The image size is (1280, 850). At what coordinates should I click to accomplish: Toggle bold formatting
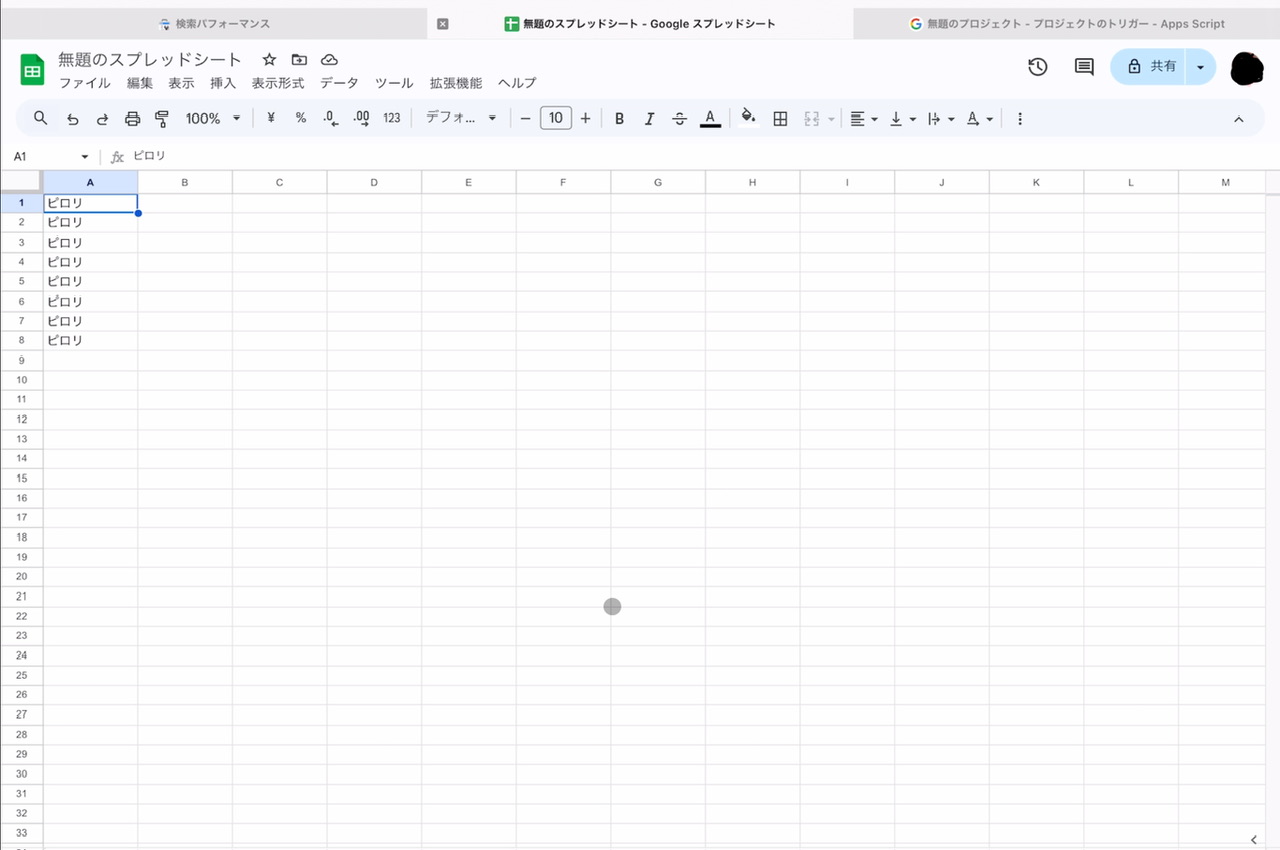(620, 118)
